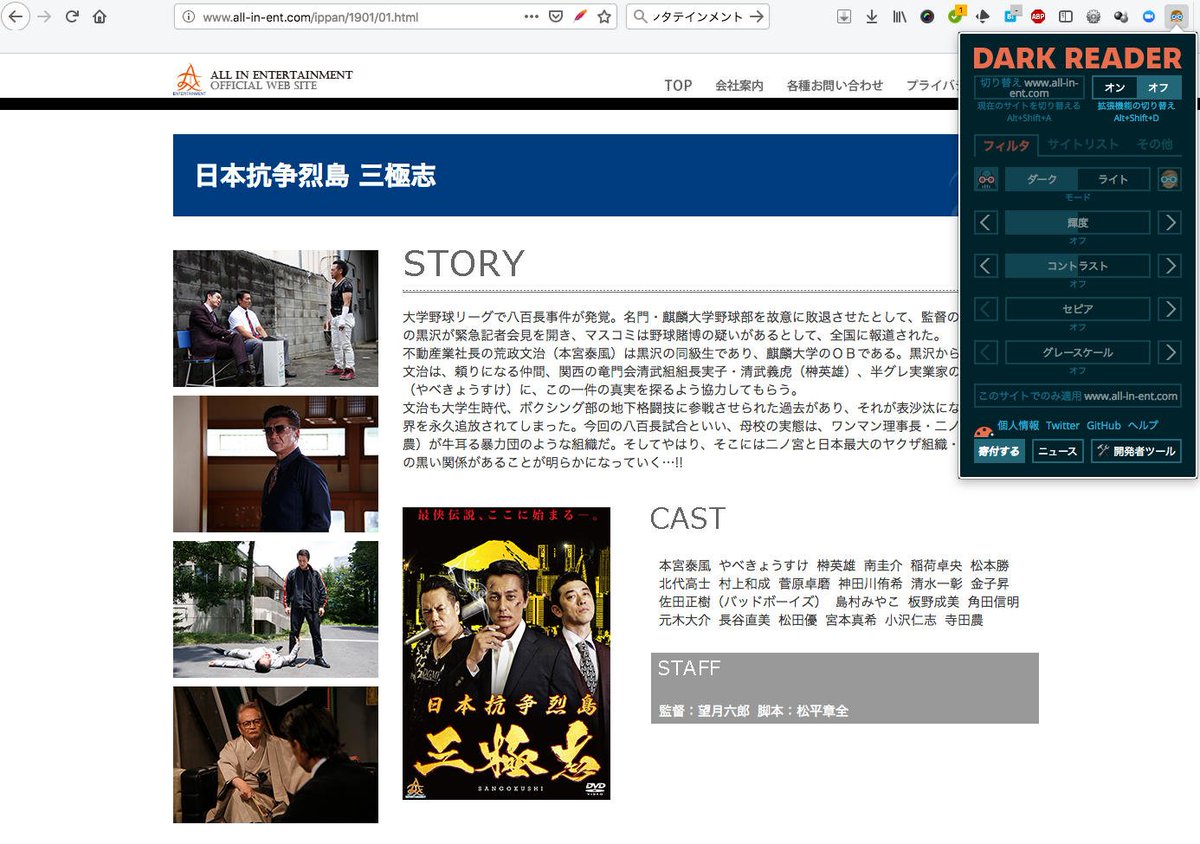Open the thumbnail of elderly man in kimono
This screenshot has height=844, width=1200.
(x=276, y=754)
